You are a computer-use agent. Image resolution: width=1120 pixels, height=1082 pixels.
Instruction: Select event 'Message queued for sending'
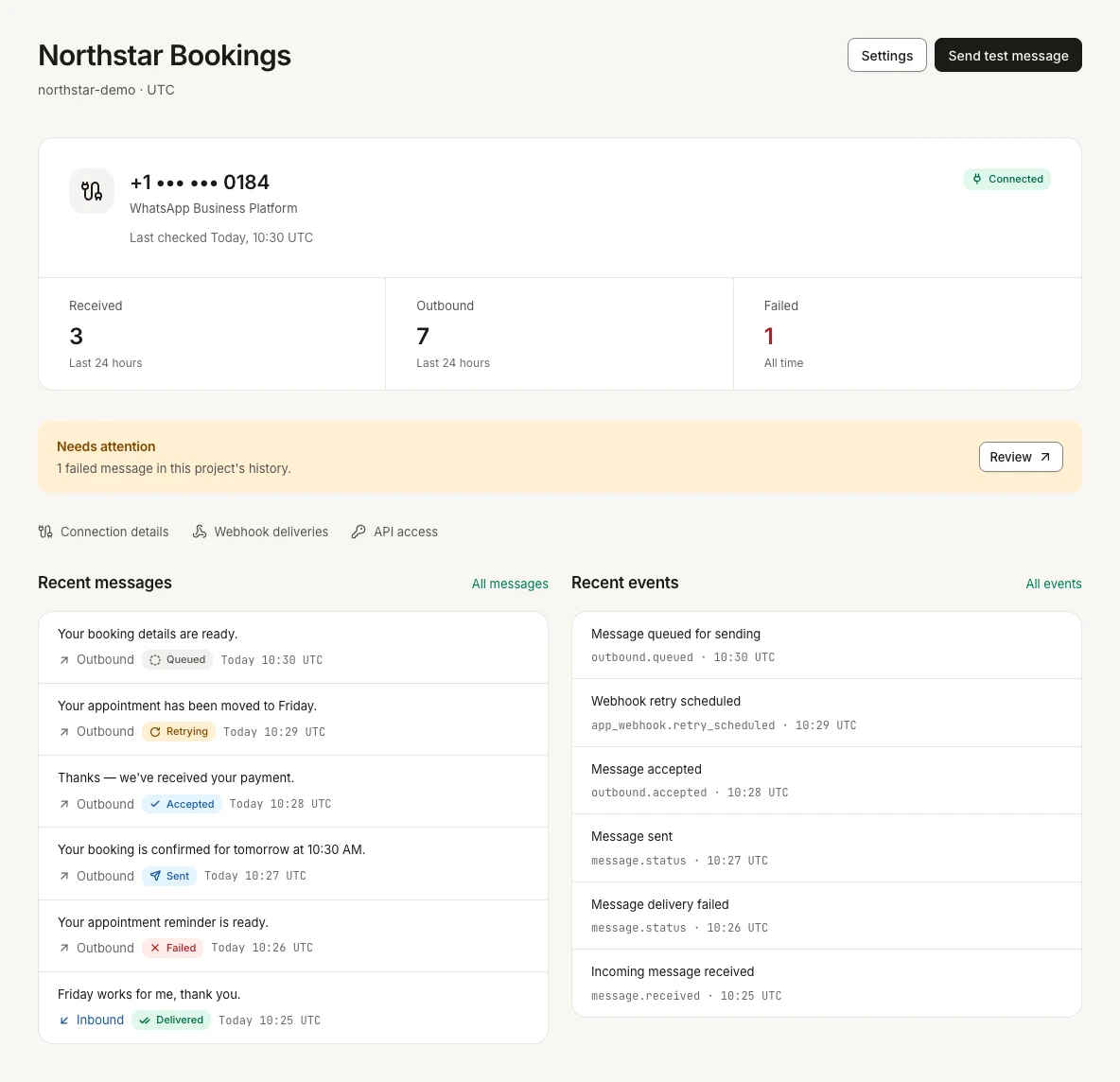pyautogui.click(x=827, y=645)
